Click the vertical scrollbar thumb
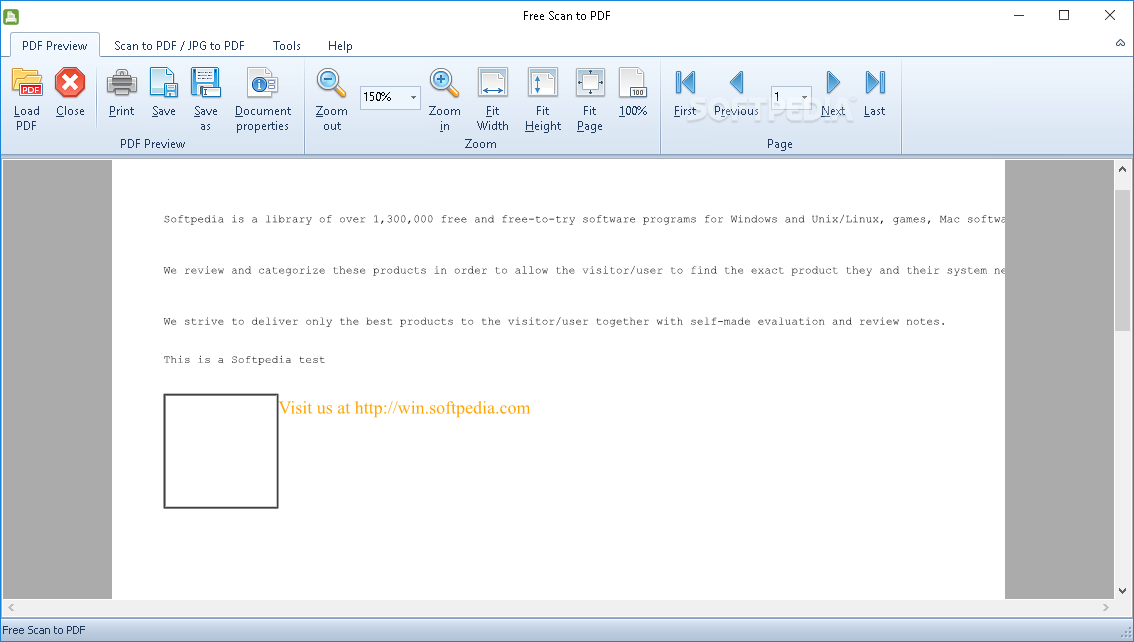The image size is (1134, 642). 1122,259
